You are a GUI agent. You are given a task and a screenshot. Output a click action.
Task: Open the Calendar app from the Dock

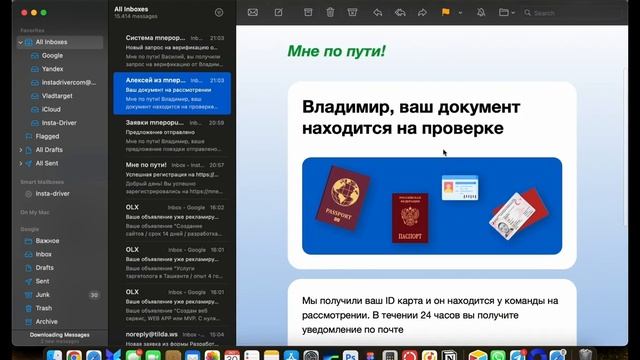coord(232,355)
